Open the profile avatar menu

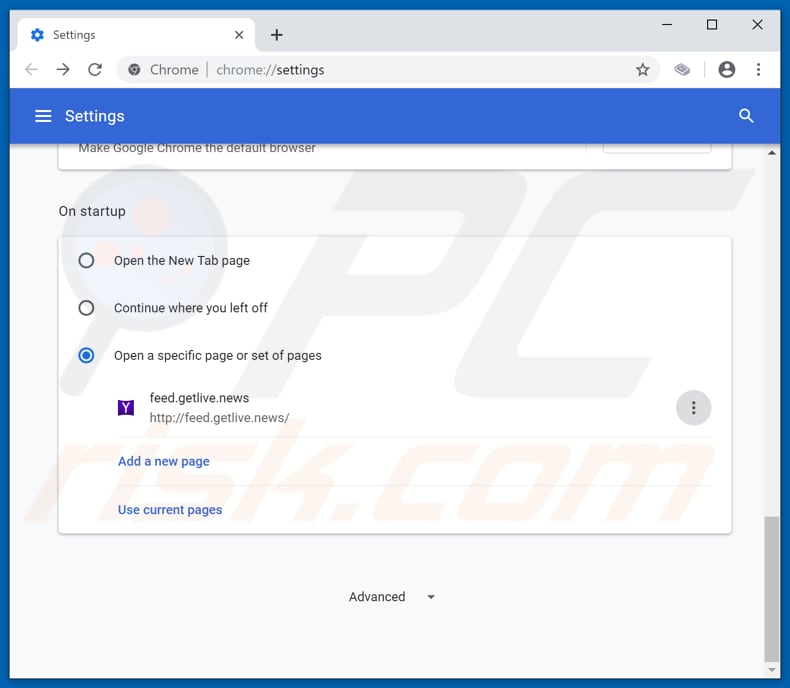727,70
